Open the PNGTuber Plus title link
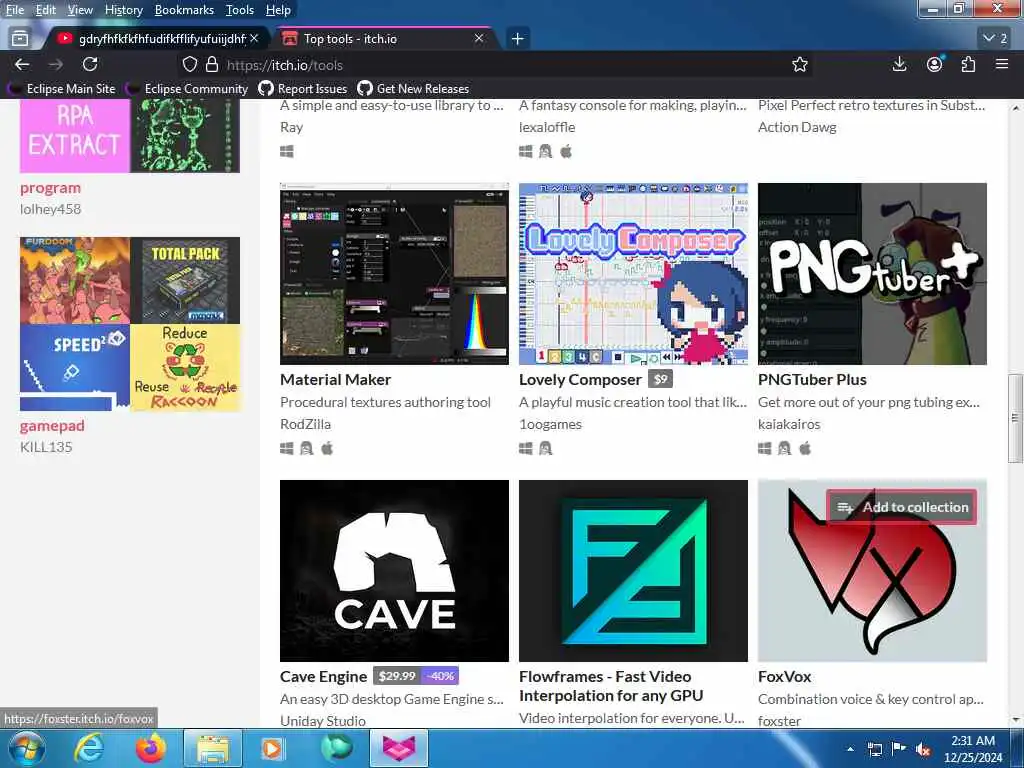1024x768 pixels. 812,379
